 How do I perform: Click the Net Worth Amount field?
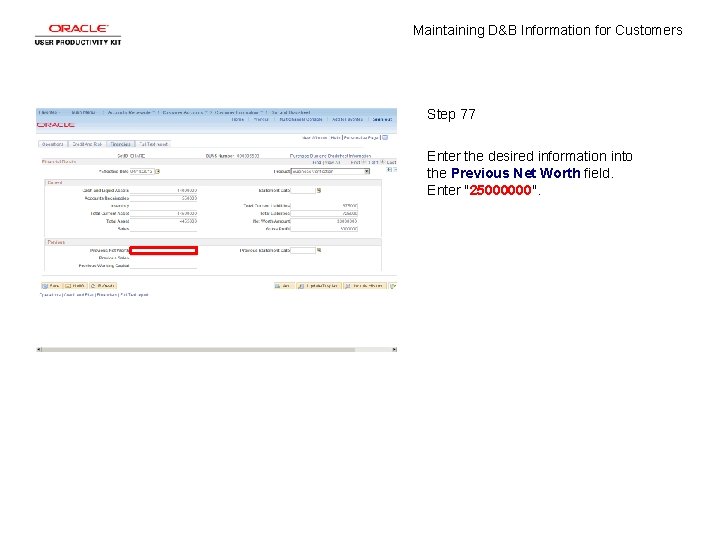click(324, 221)
